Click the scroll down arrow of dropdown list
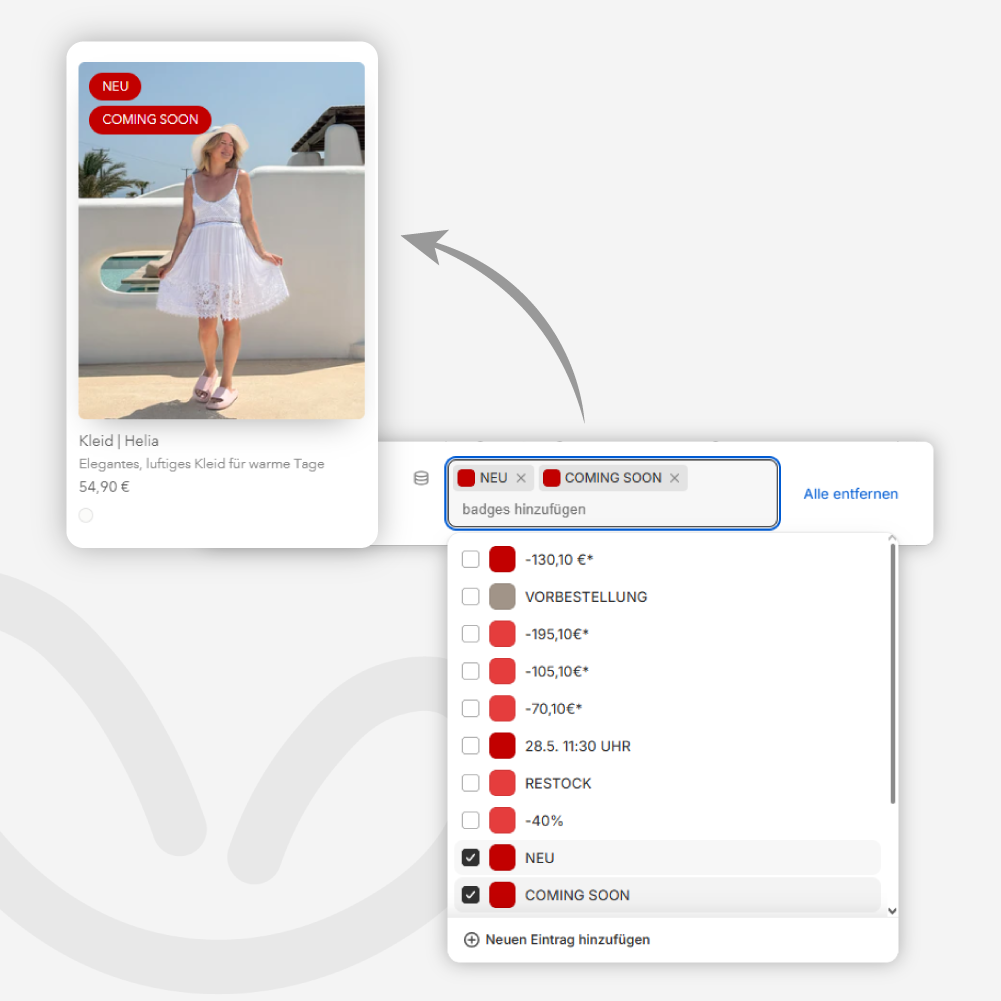Image resolution: width=1001 pixels, height=1001 pixels. tap(892, 911)
